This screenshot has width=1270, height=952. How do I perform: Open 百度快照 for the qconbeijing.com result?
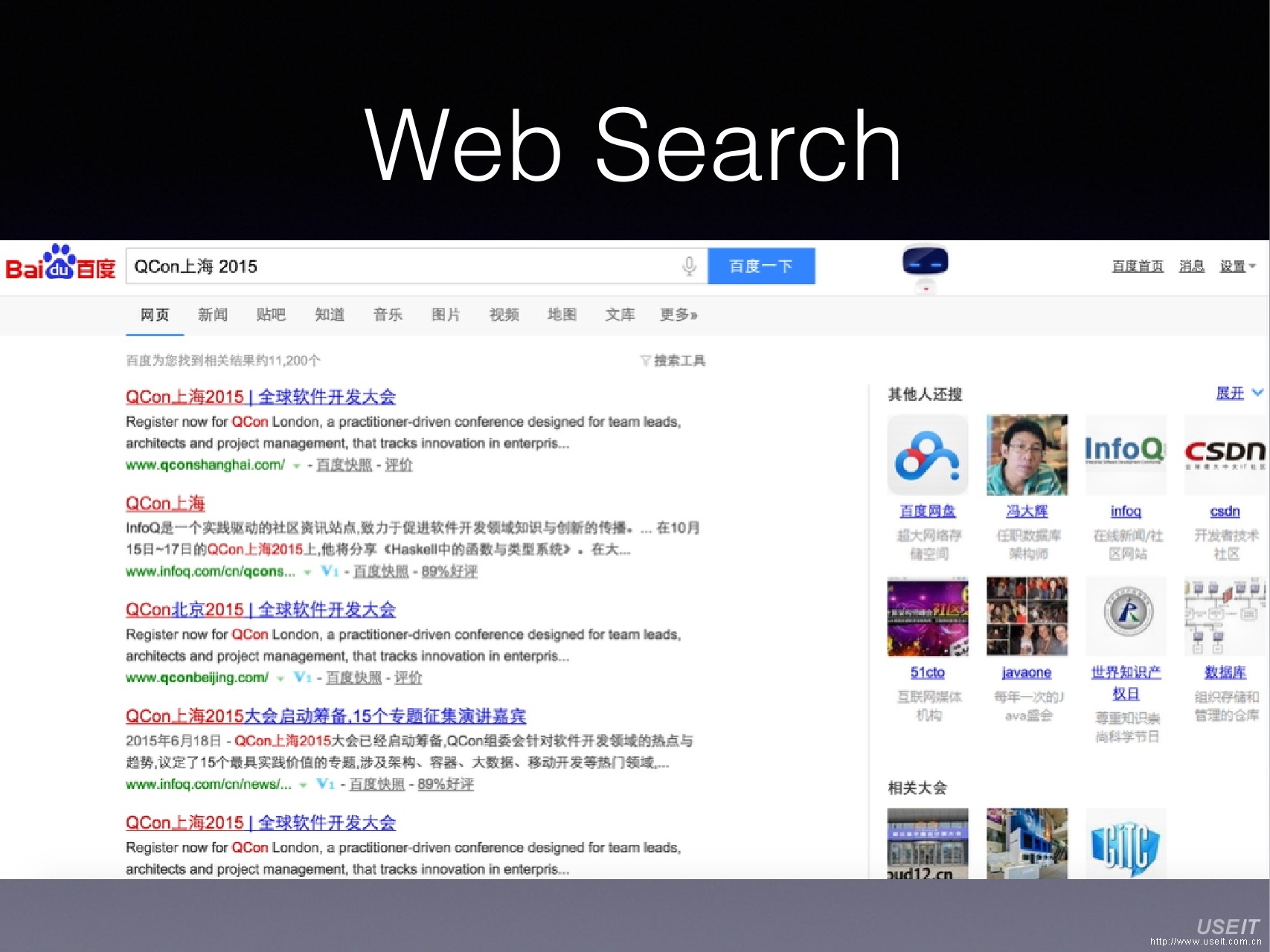click(x=353, y=678)
